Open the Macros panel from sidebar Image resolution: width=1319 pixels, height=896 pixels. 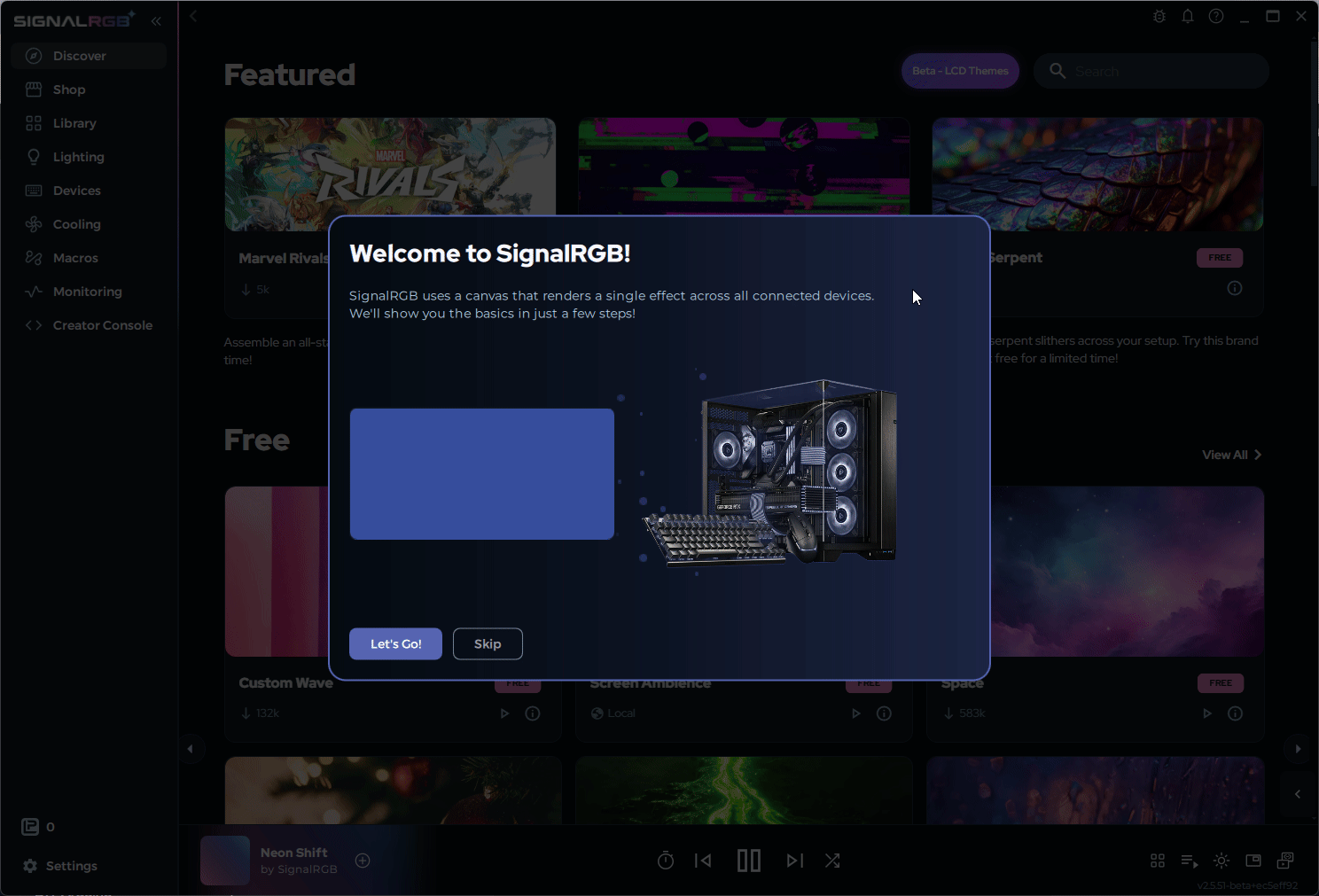[74, 257]
